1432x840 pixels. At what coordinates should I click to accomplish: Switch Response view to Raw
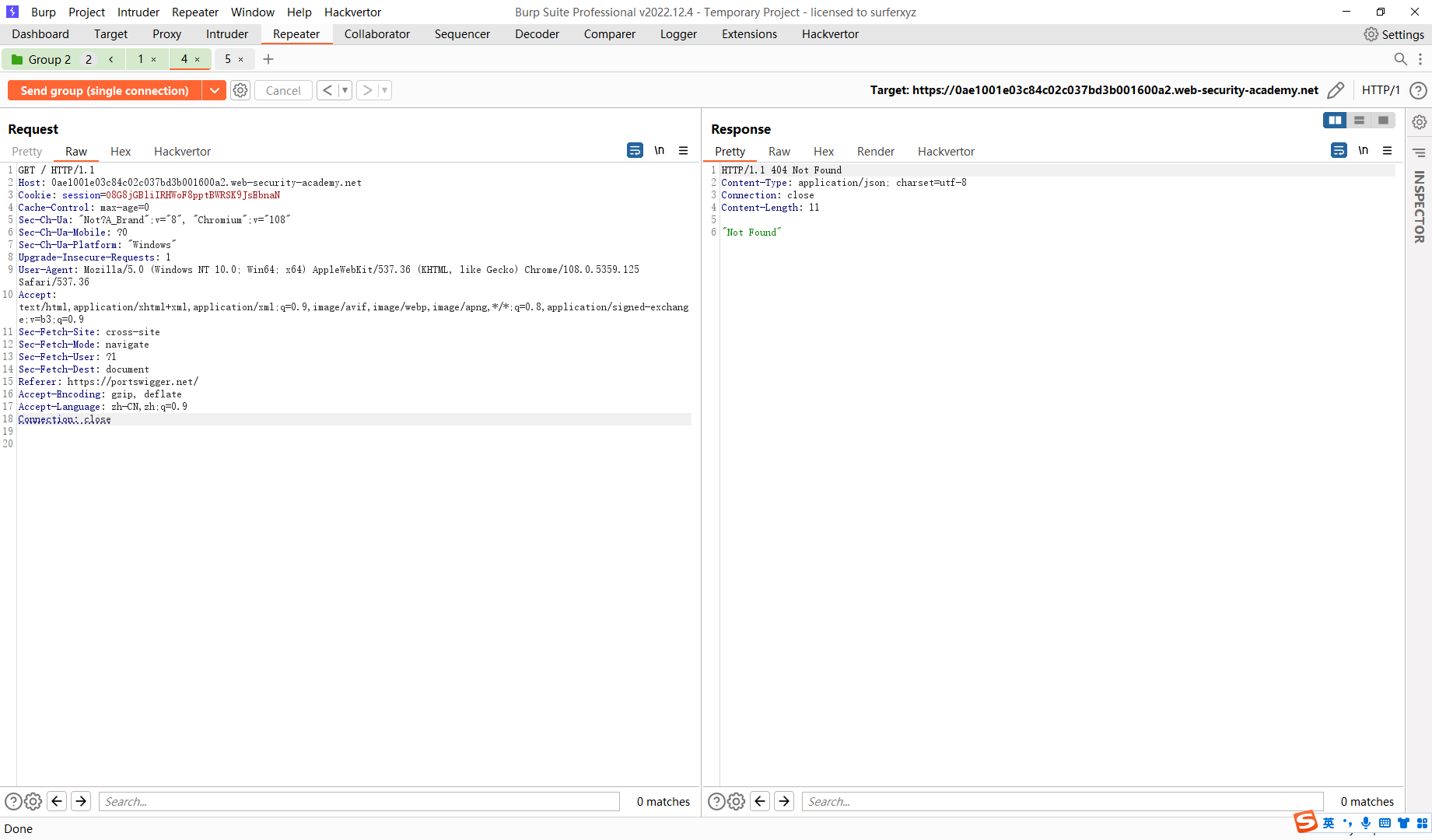tap(779, 152)
